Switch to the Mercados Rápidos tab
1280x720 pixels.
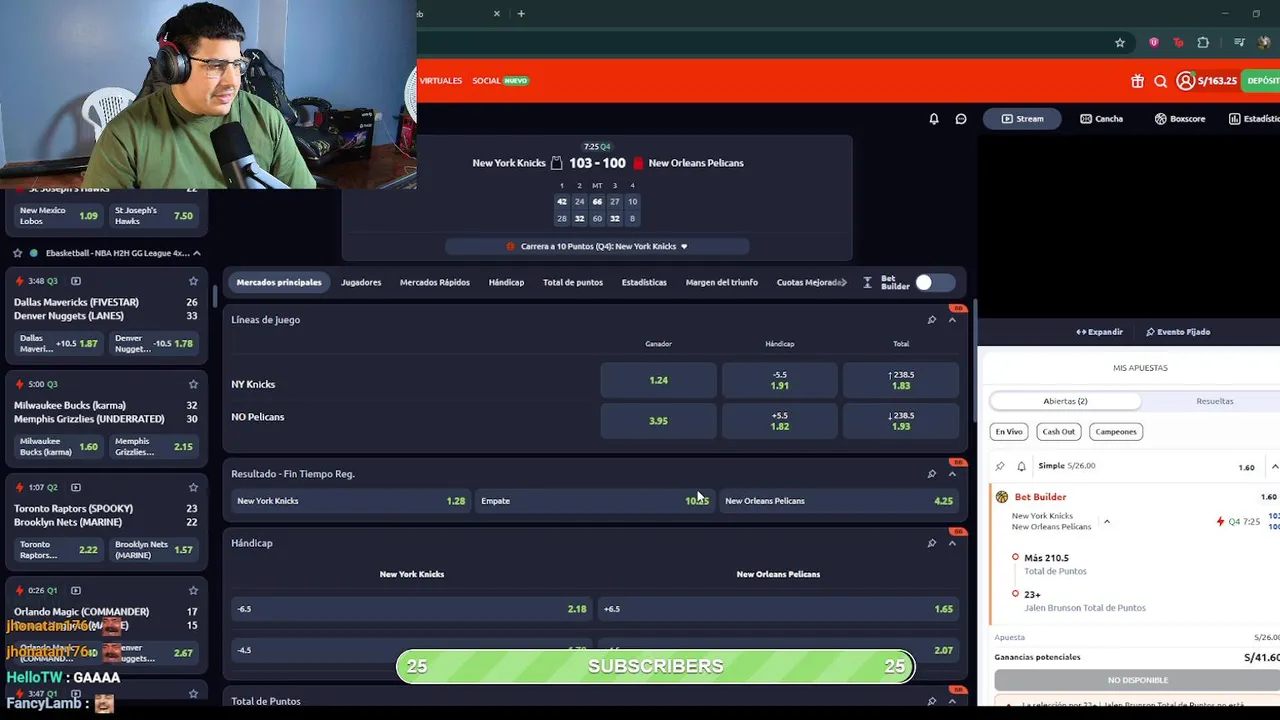[435, 283]
